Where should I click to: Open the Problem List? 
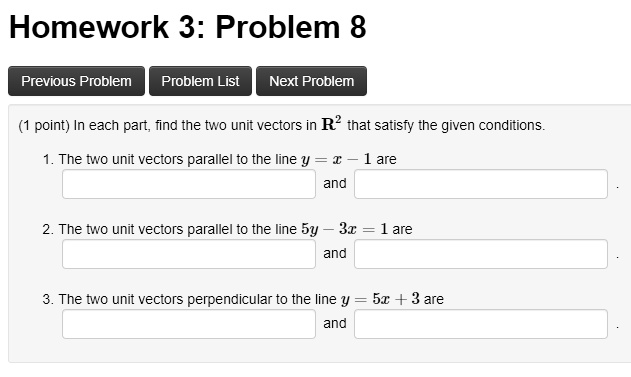click(x=200, y=81)
